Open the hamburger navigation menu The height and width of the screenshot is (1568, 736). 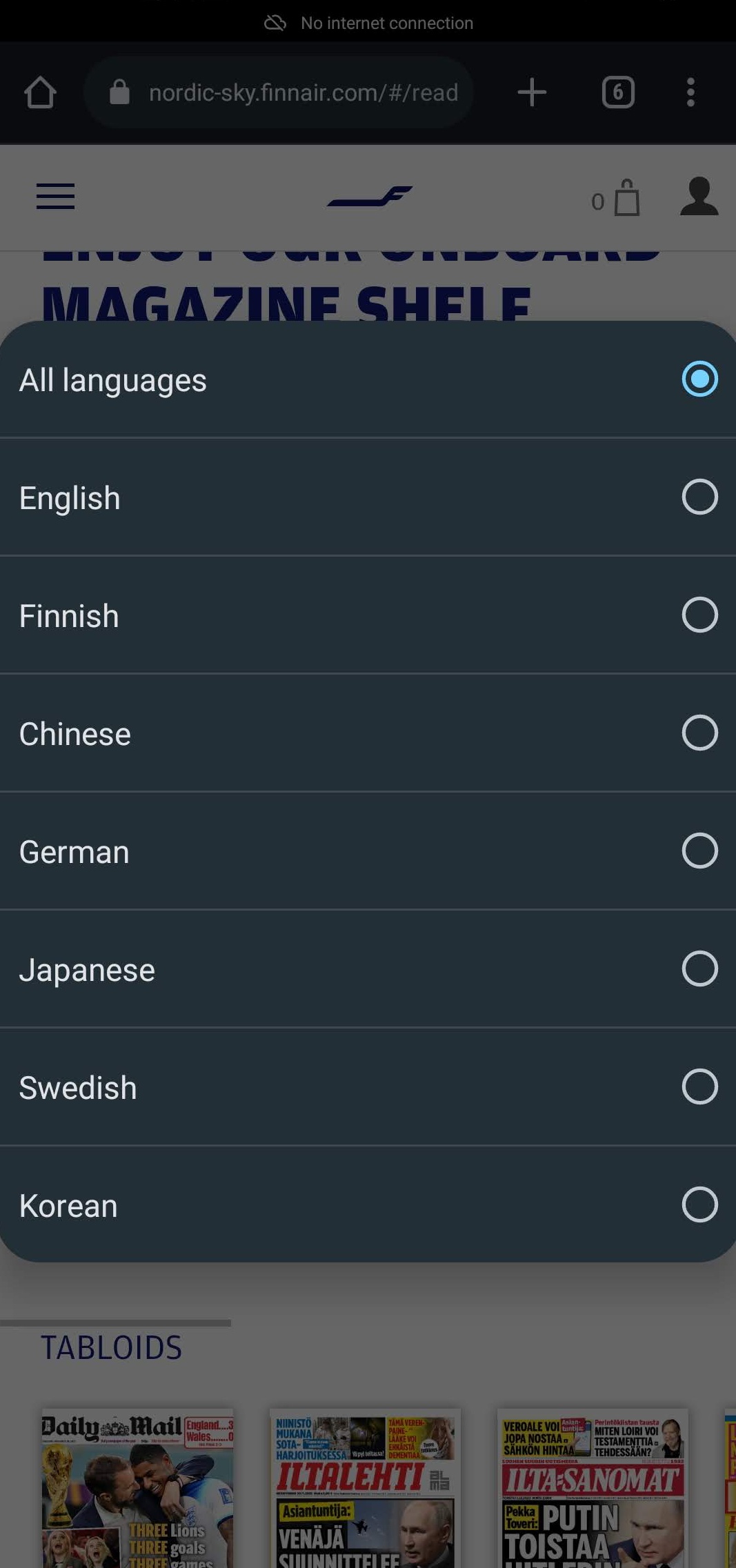[x=55, y=197]
